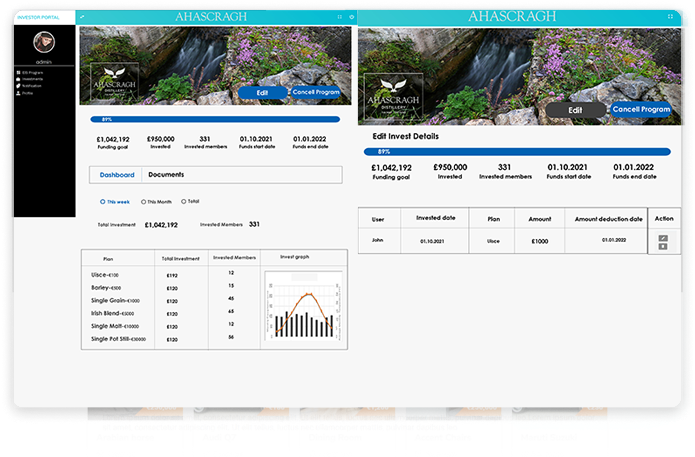Image resolution: width=695 pixels, height=457 pixels.
Task: Click £950,000 Invested value on left panel
Action: click(x=160, y=139)
